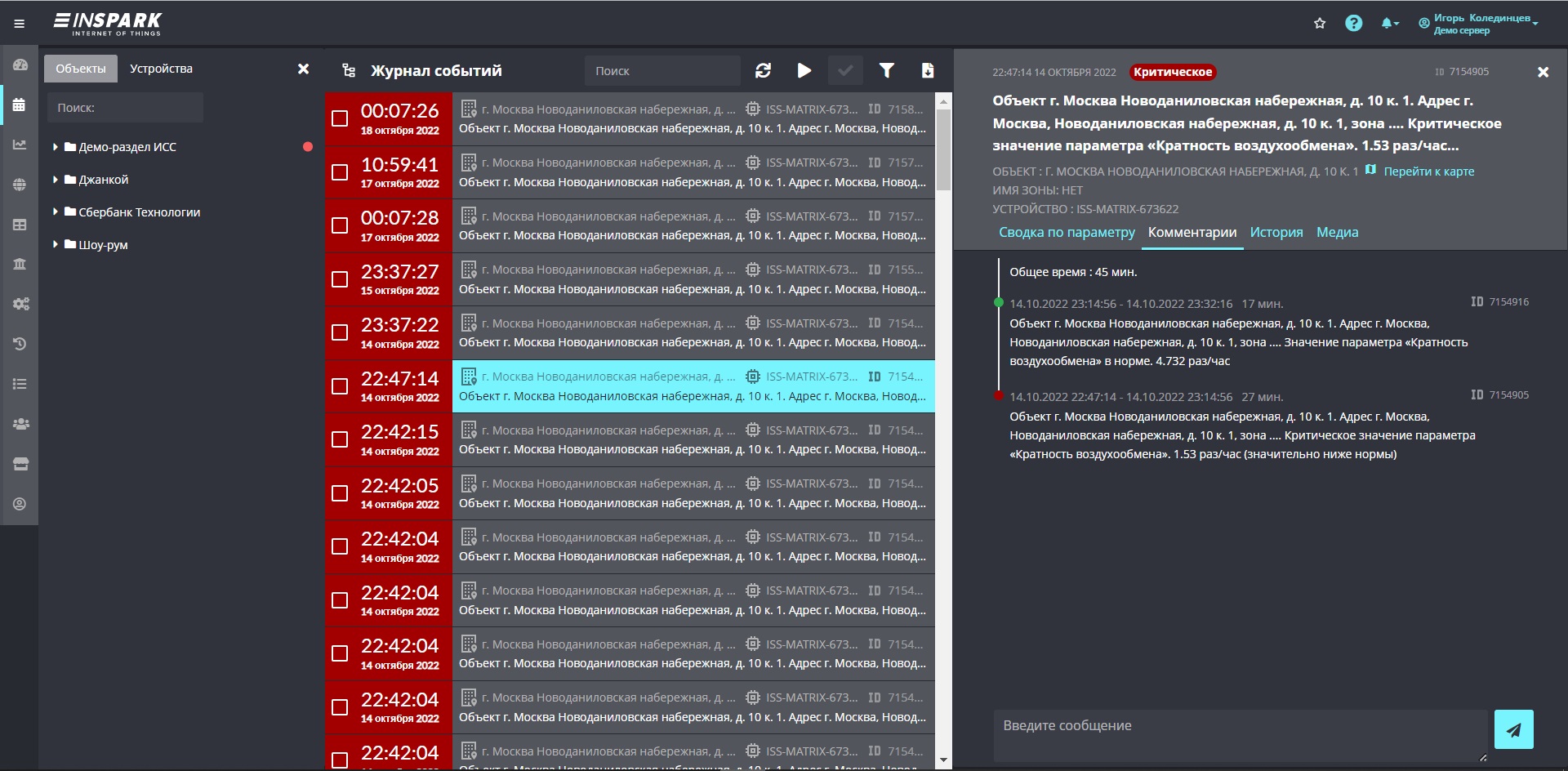Expand the Демо-раздел ИСС tree node
Screen dimensions: 1568x771
pyautogui.click(x=56, y=147)
